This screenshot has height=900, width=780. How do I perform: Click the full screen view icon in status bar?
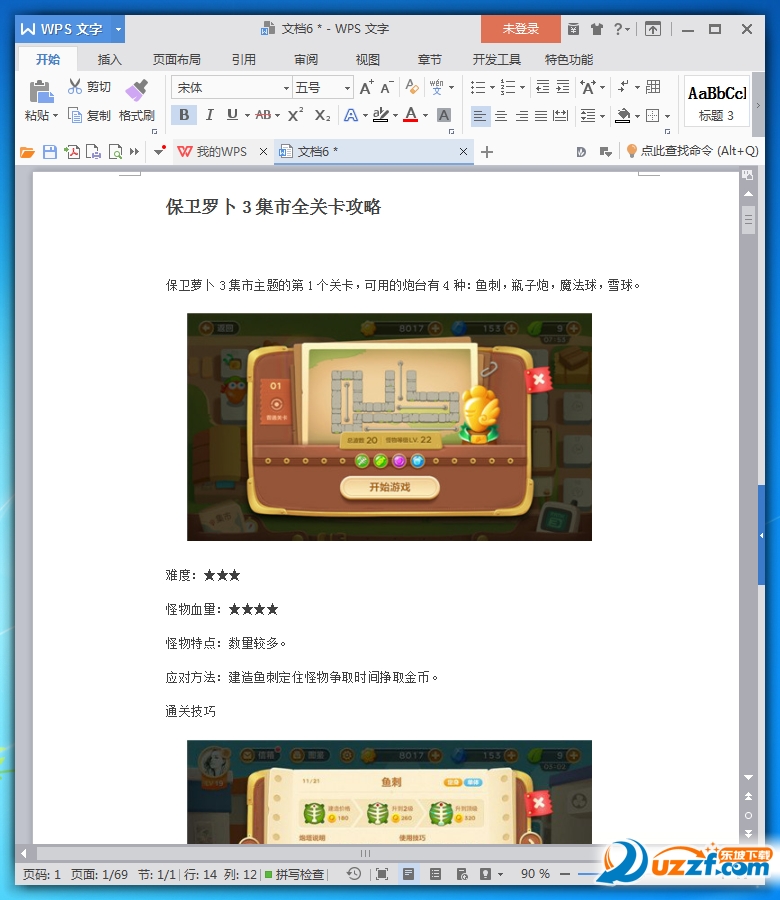(382, 874)
